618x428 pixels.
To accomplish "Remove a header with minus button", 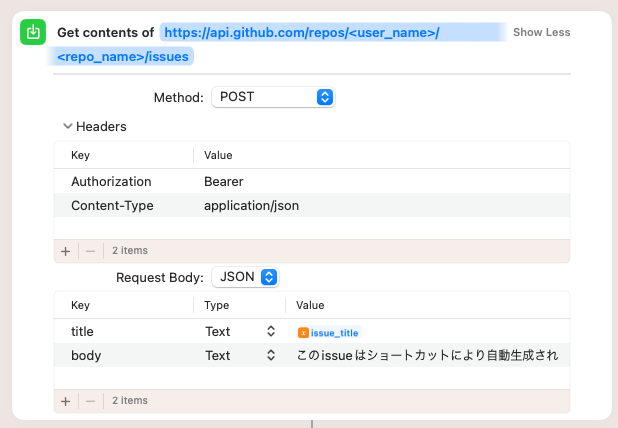I will [91, 251].
